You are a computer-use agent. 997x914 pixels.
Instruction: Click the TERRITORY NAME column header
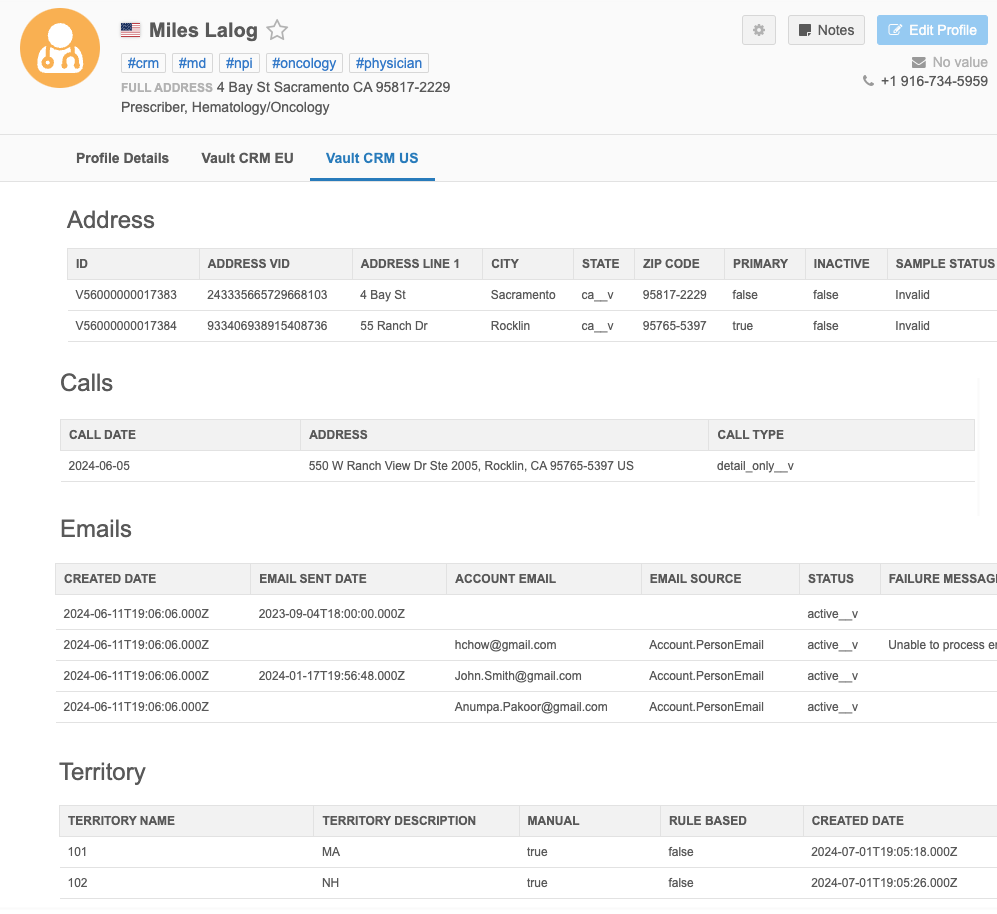(121, 821)
